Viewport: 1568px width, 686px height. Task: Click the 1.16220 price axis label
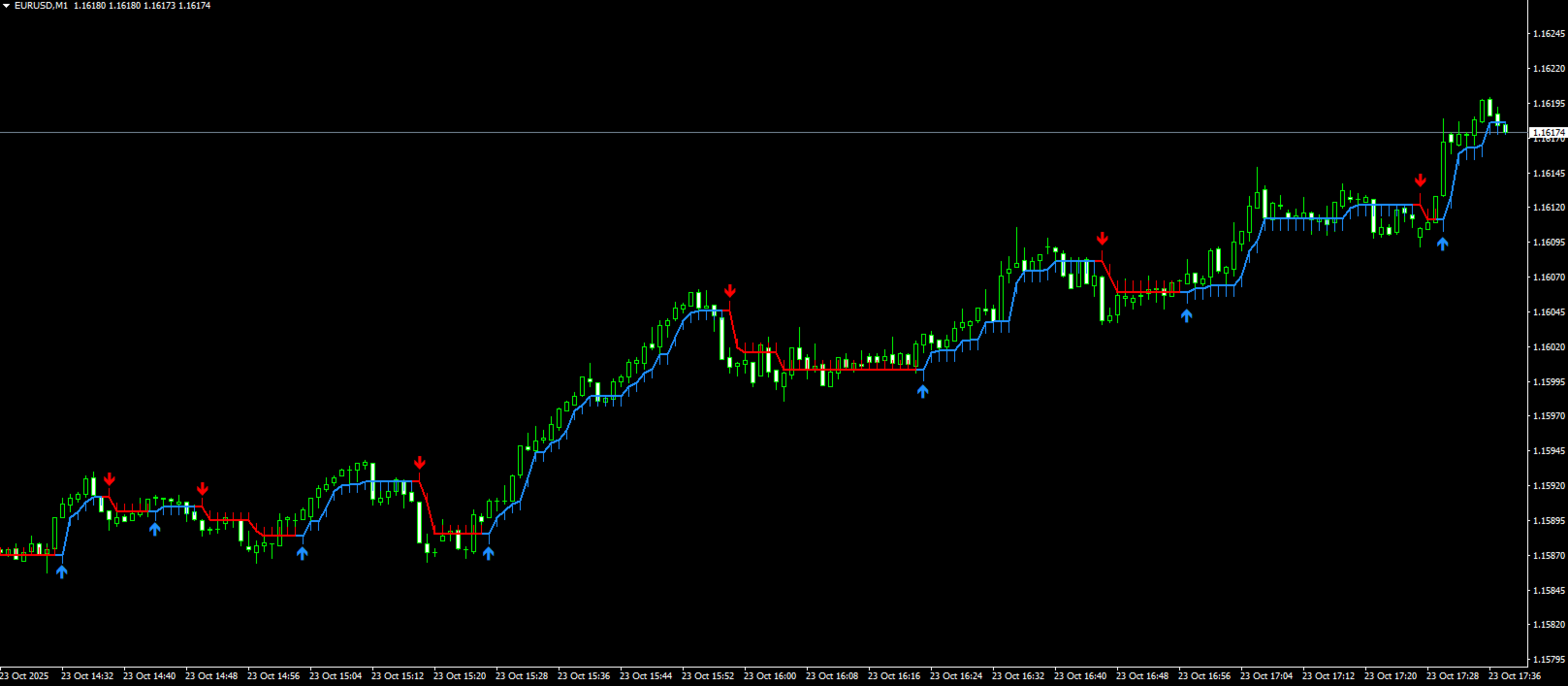[x=1549, y=69]
